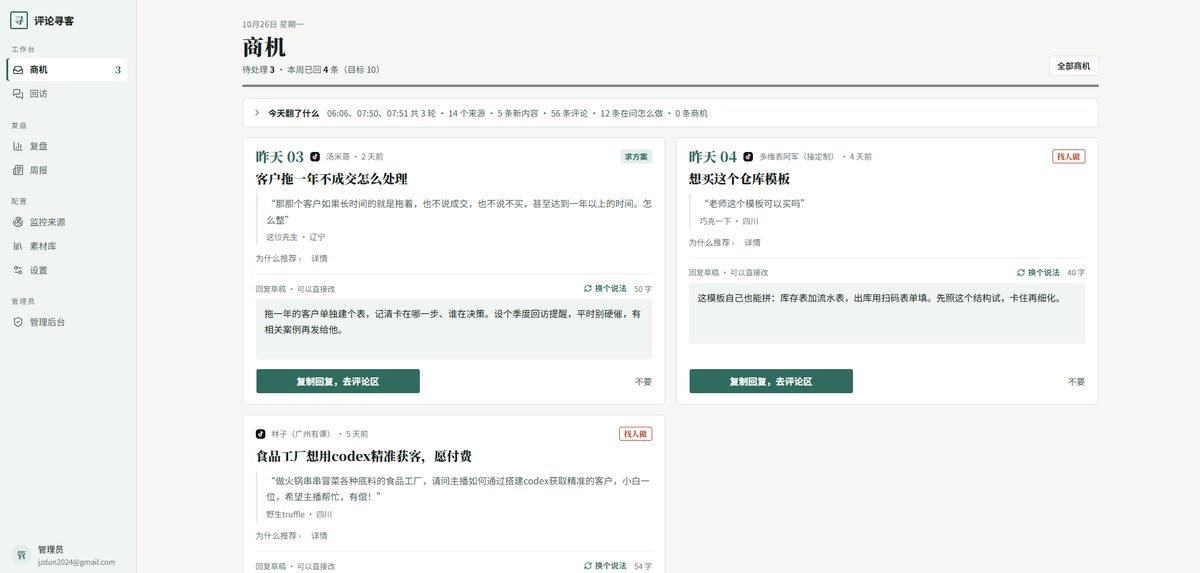Viewport: 1200px width, 573px height.
Task: Click the 评论寻客 app logo icon
Action: (19, 20)
